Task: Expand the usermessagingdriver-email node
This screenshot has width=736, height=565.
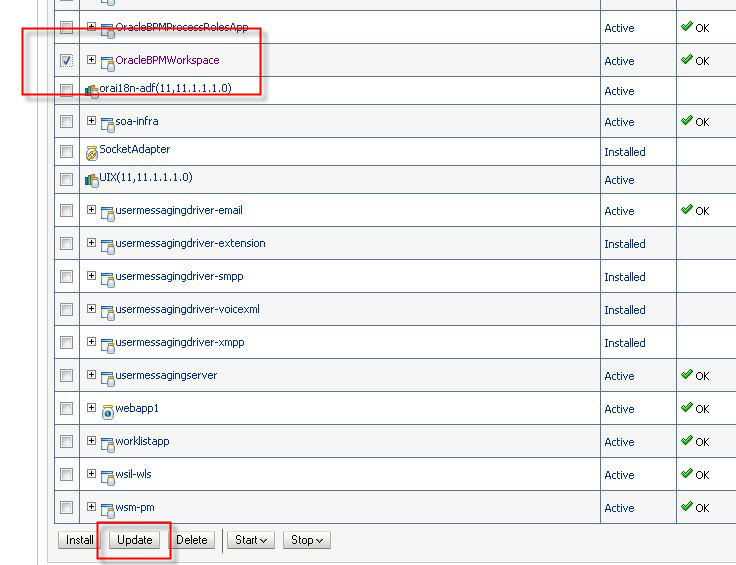Action: click(x=92, y=209)
